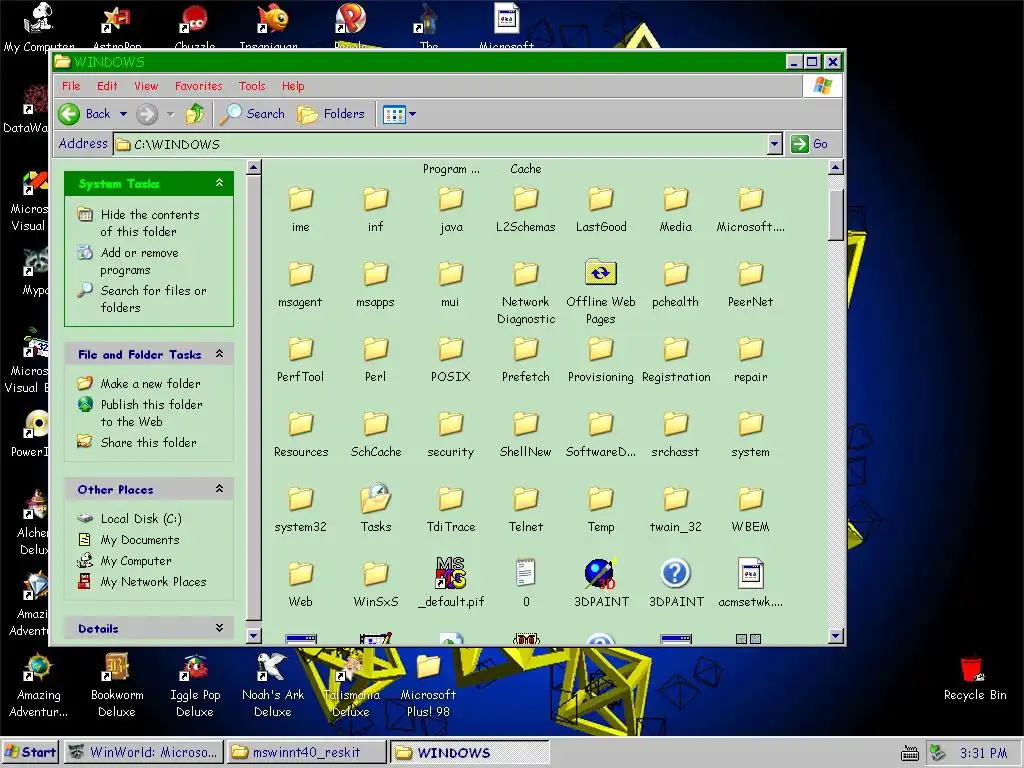1024x768 pixels.
Task: Select the WBEM folder
Action: (750, 509)
